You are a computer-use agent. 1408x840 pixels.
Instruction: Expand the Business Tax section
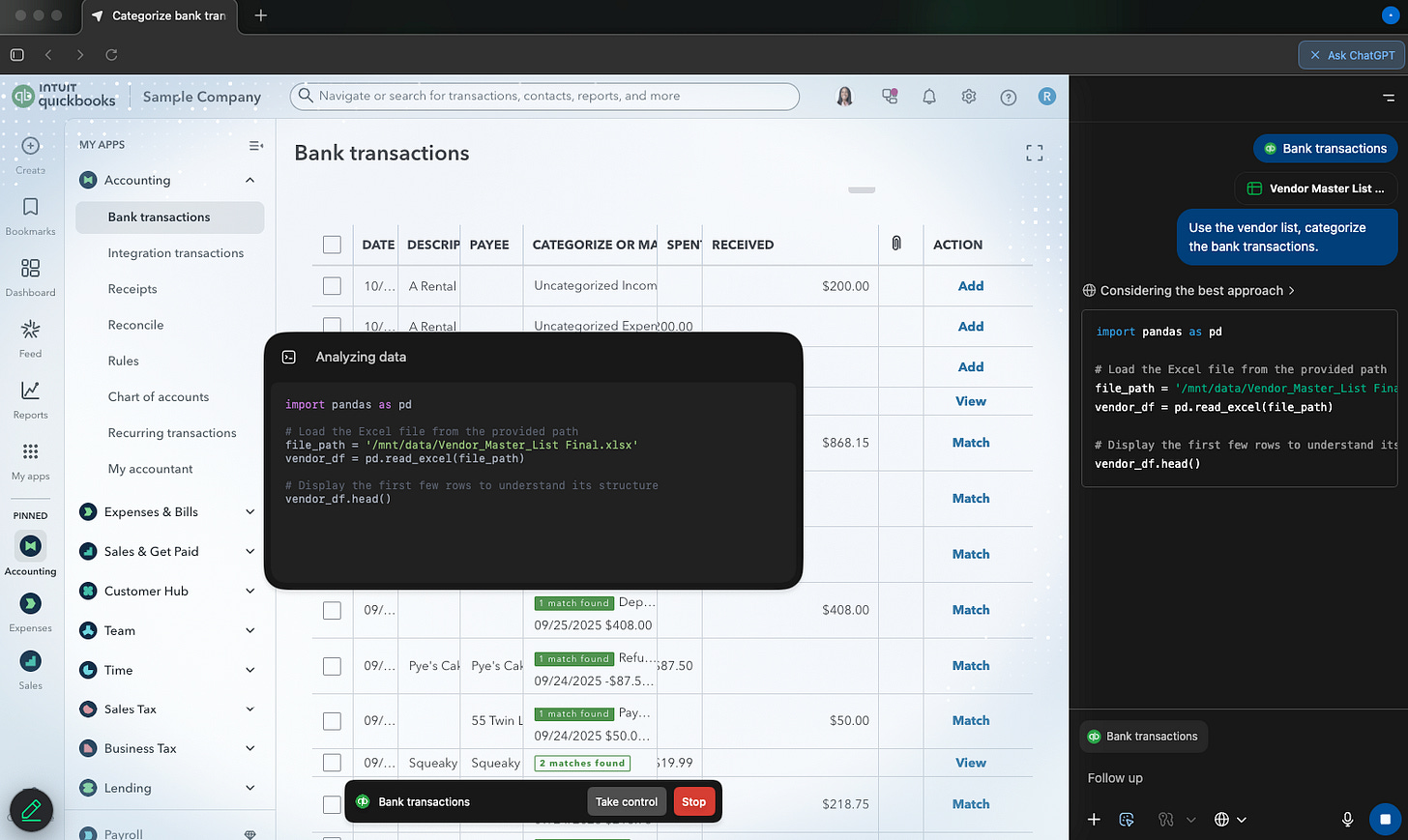click(x=250, y=749)
